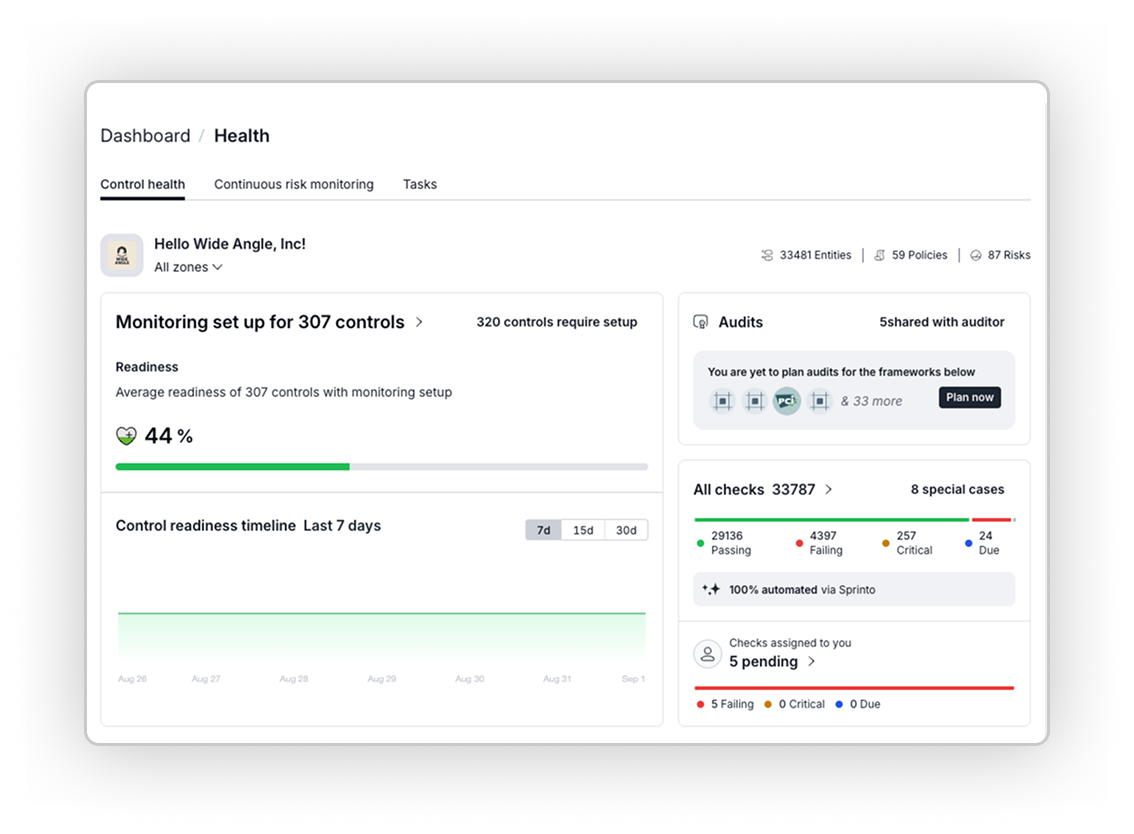
Task: Click the Plan now button
Action: click(x=969, y=398)
